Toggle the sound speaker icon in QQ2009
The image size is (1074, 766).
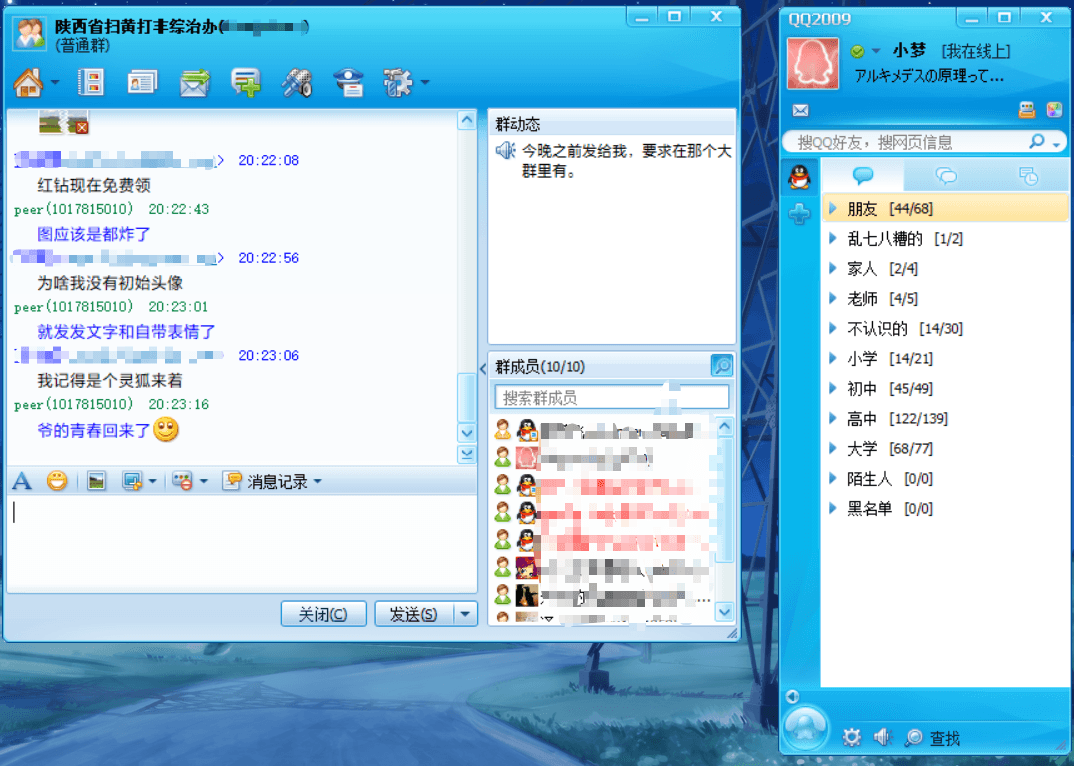tap(882, 737)
